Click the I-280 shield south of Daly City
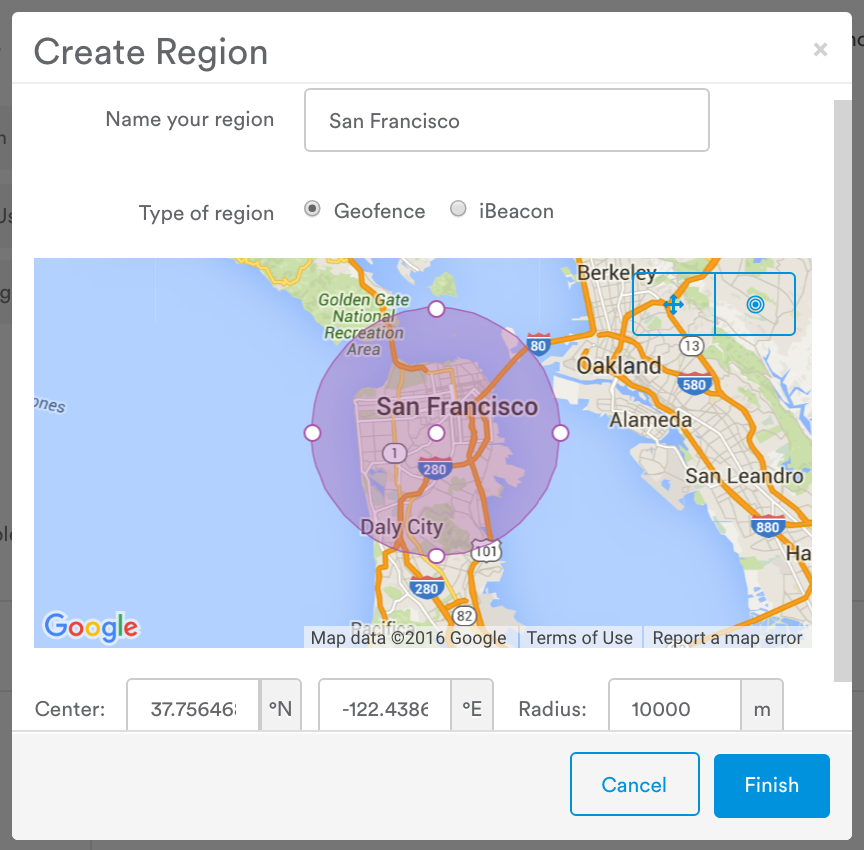864x850 pixels. pyautogui.click(x=426, y=588)
